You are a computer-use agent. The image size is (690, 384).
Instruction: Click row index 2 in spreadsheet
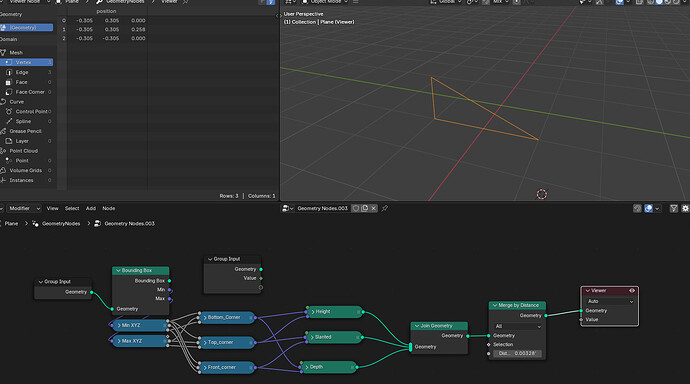64,38
